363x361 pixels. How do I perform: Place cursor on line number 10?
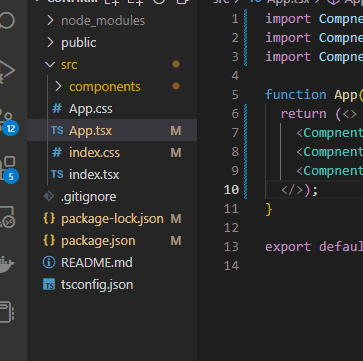232,190
